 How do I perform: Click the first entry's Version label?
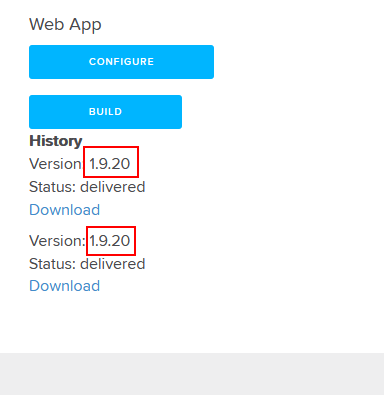tap(55, 164)
